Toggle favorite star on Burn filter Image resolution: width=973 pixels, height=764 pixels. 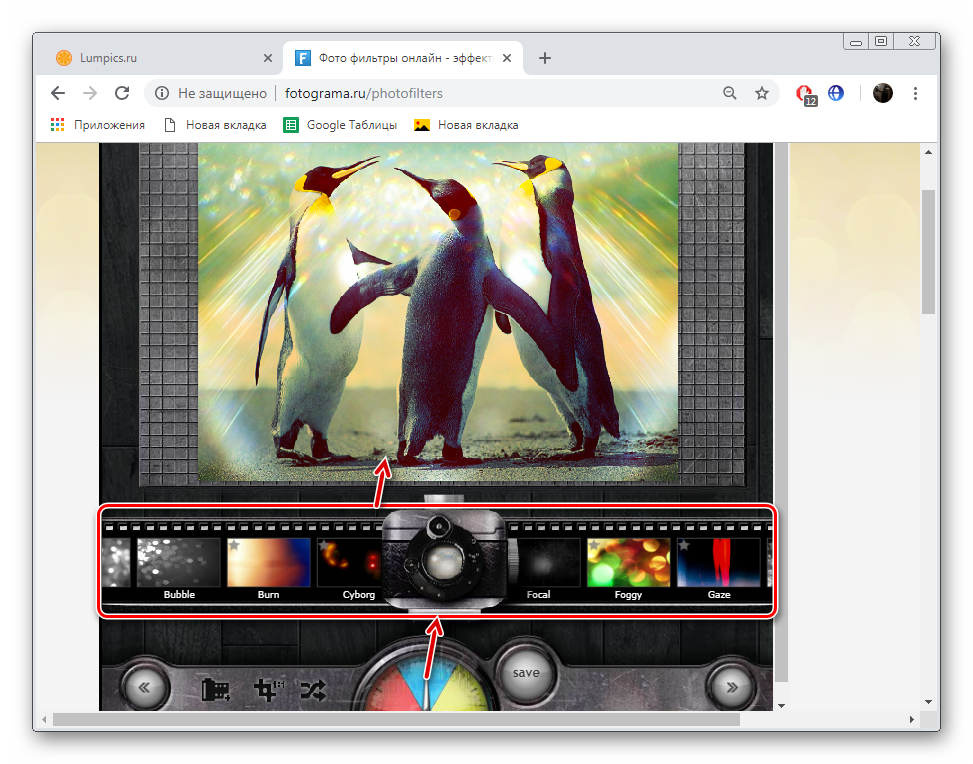[234, 546]
